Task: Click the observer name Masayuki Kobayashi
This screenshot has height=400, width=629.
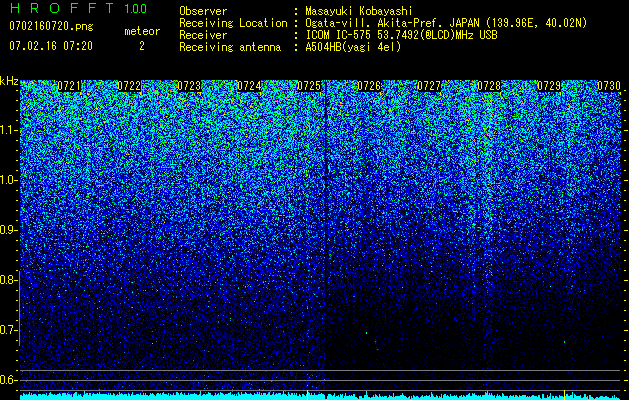Action: 359,11
